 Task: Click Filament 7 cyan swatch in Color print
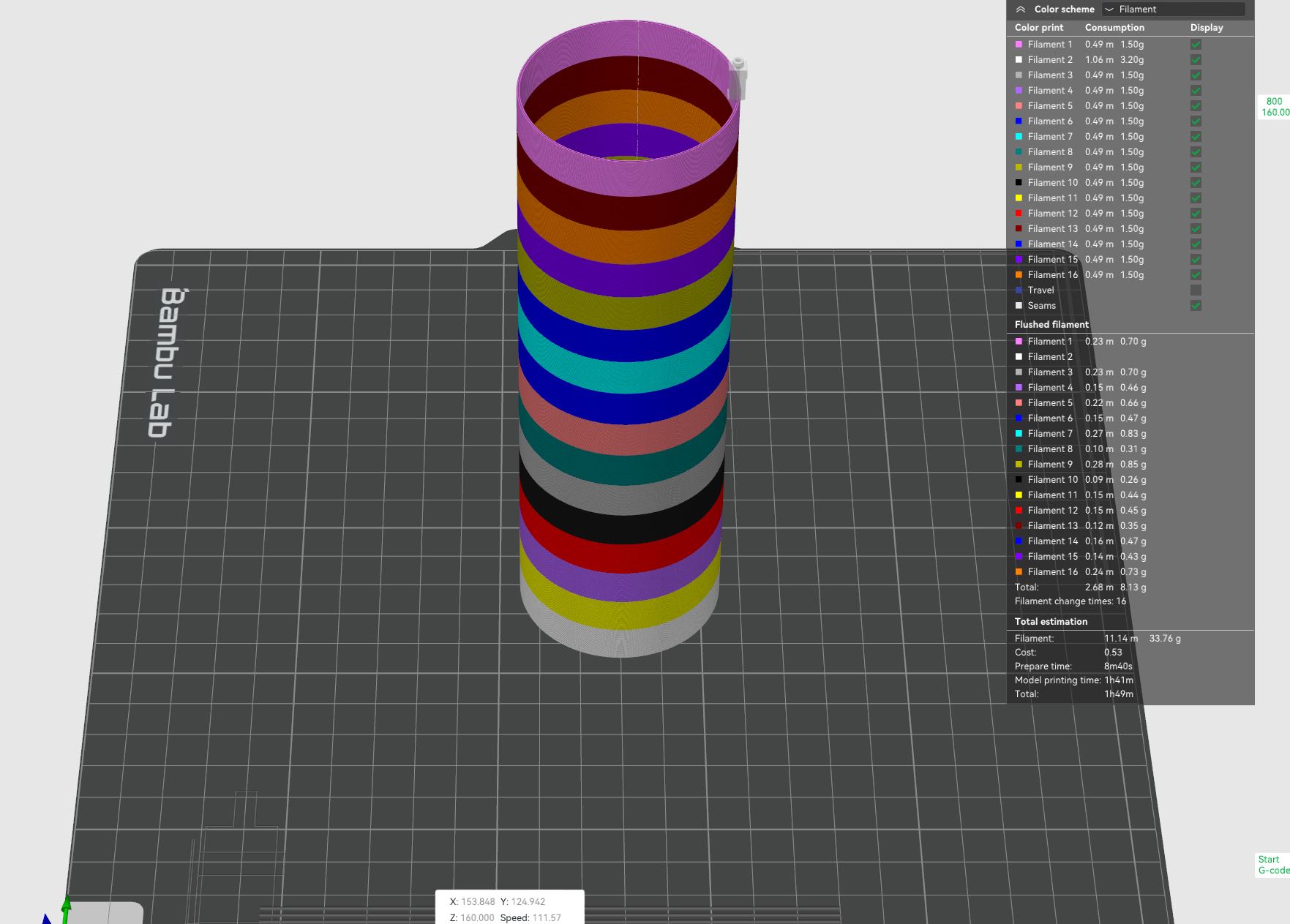pos(1019,137)
